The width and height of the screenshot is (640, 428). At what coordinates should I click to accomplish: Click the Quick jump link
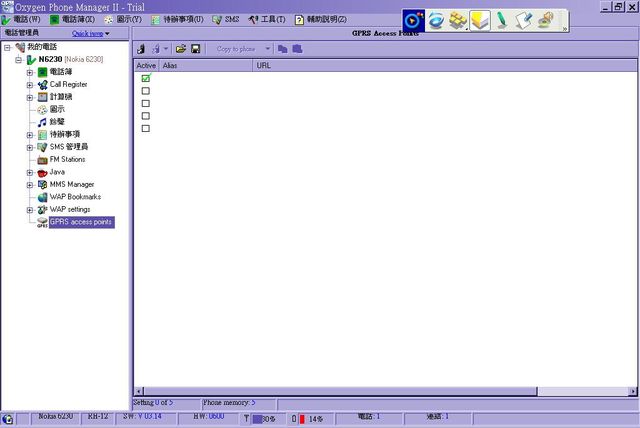(x=87, y=33)
